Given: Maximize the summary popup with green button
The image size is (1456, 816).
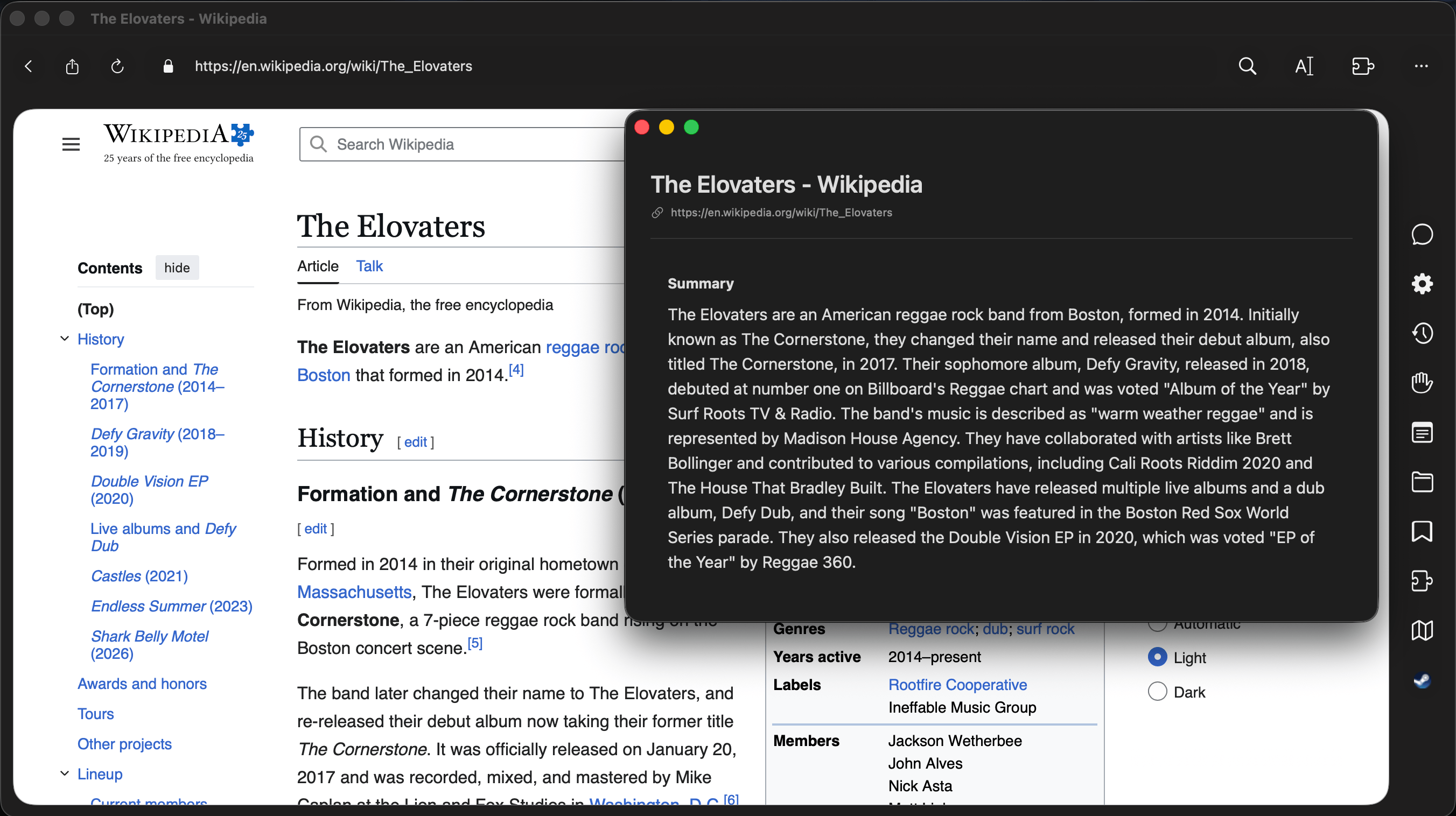Looking at the screenshot, I should click(691, 127).
